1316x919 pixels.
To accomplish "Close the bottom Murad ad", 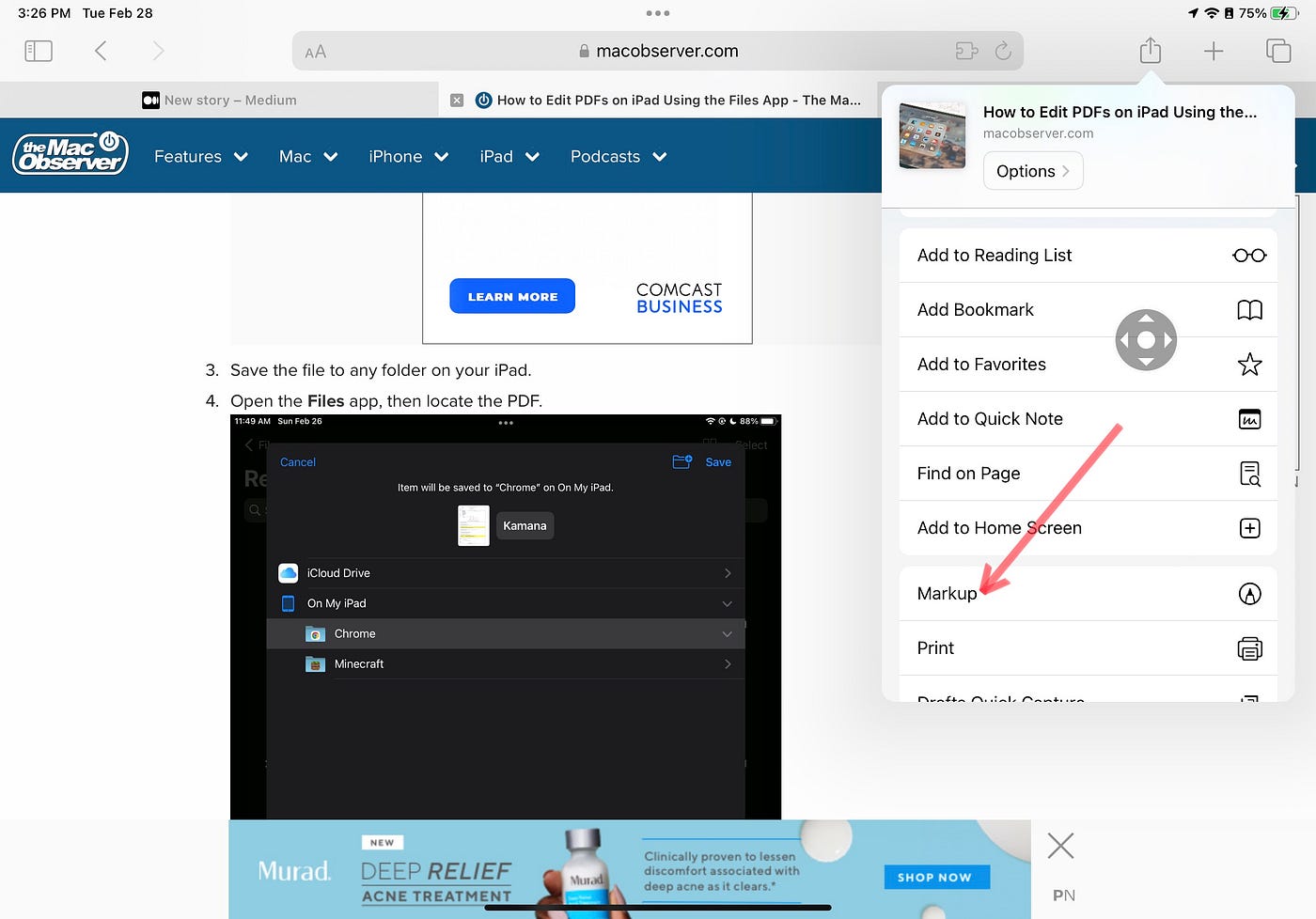I will (x=1060, y=847).
